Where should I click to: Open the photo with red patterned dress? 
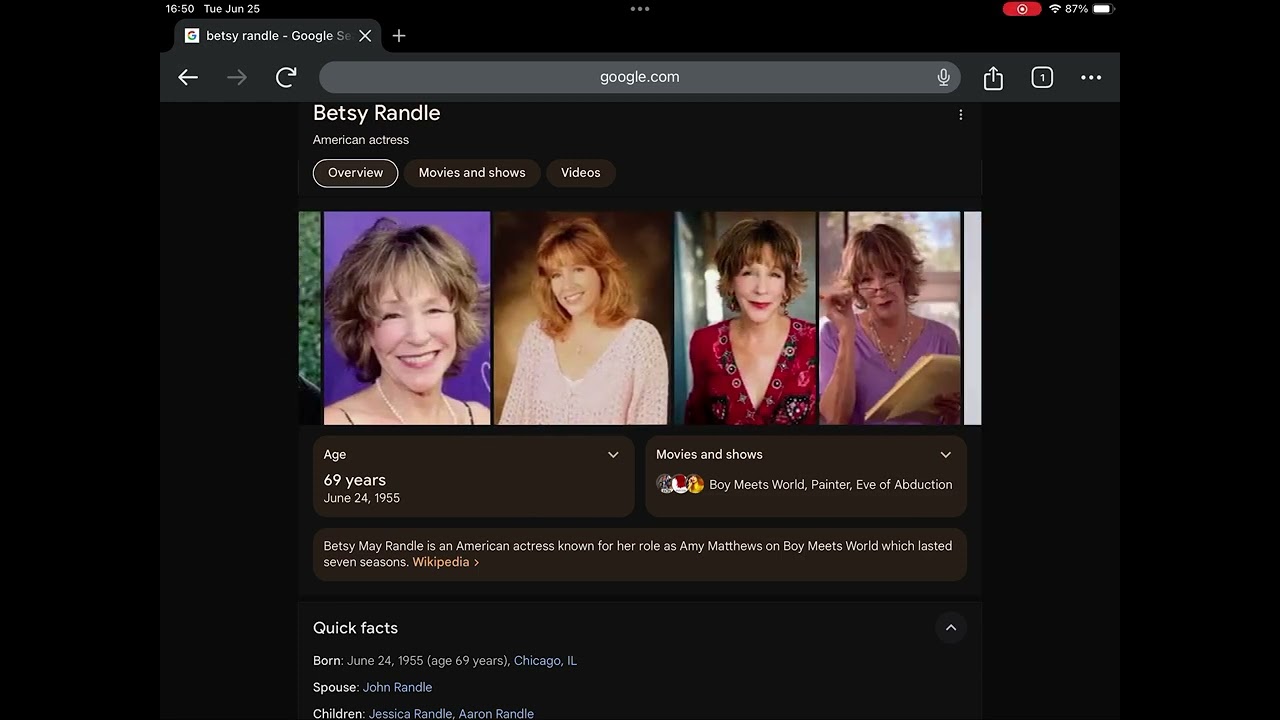tap(745, 318)
